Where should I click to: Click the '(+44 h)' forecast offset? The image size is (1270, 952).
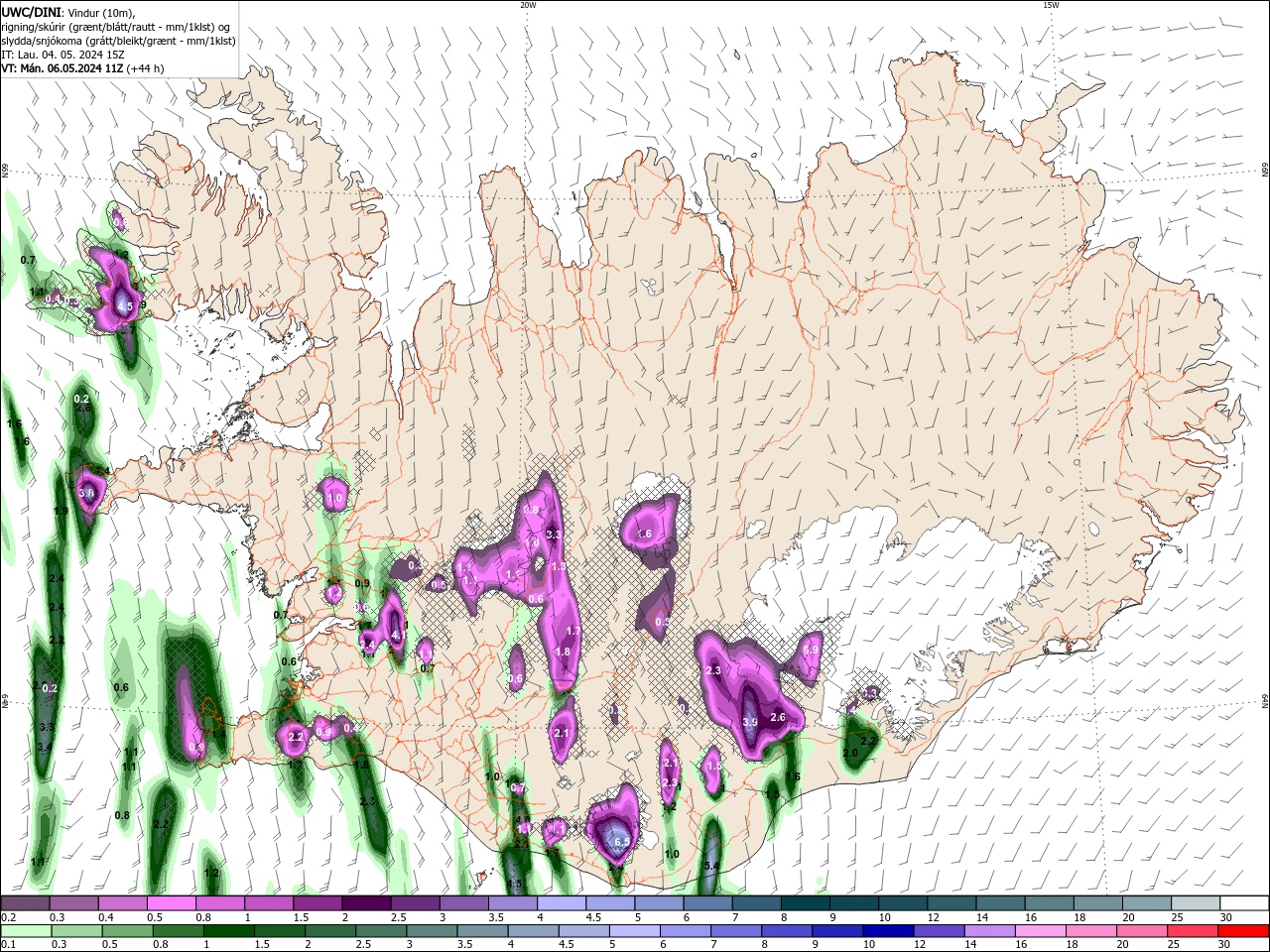tap(145, 68)
